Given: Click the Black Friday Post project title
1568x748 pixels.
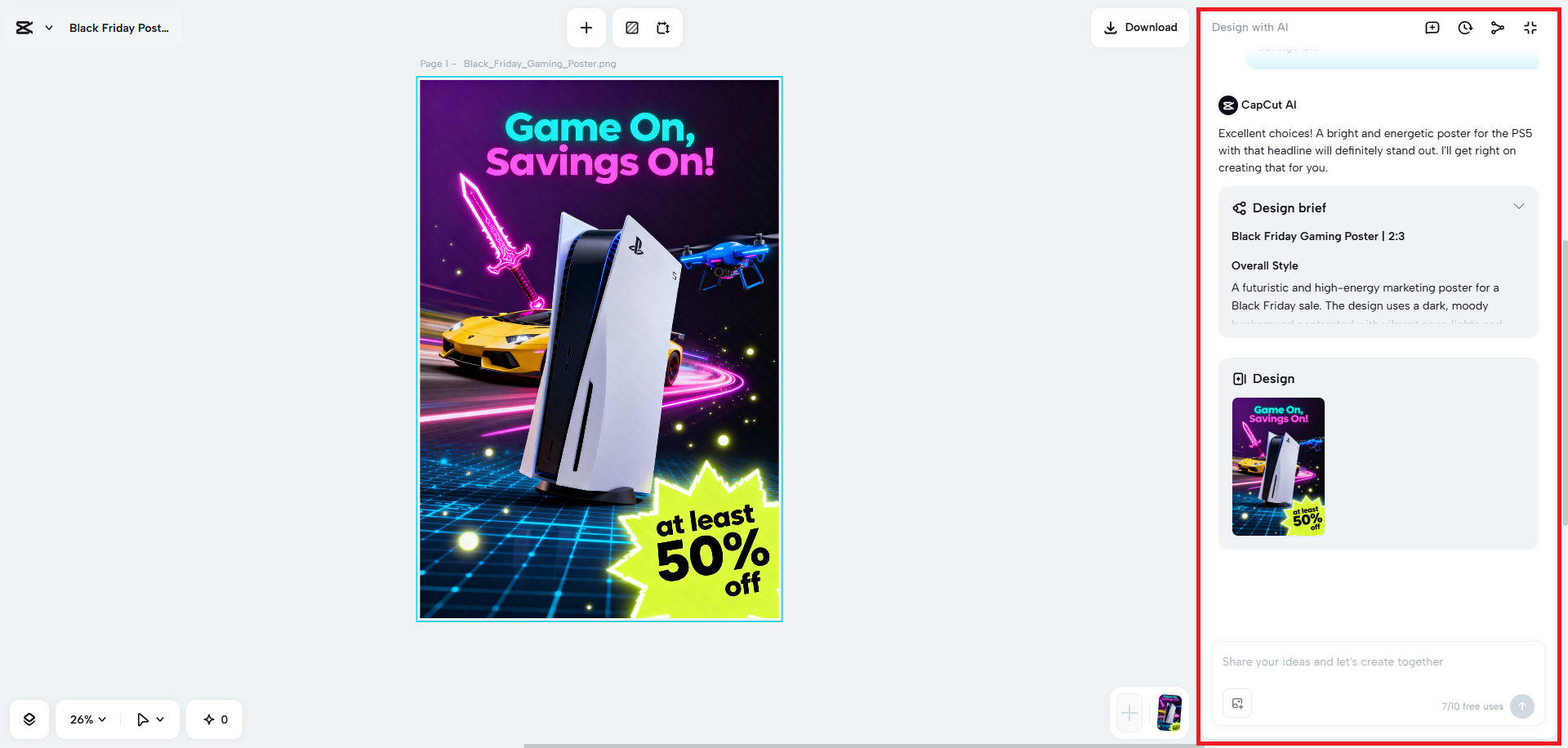Looking at the screenshot, I should coord(119,28).
